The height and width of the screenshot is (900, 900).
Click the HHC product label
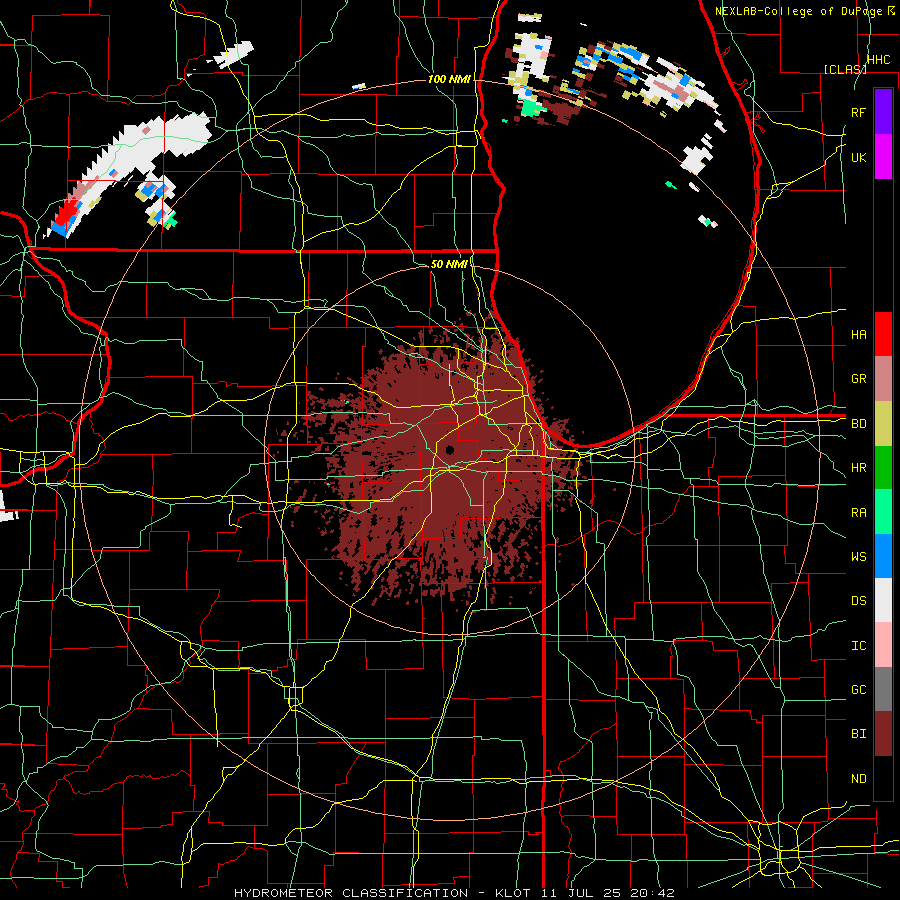(878, 60)
